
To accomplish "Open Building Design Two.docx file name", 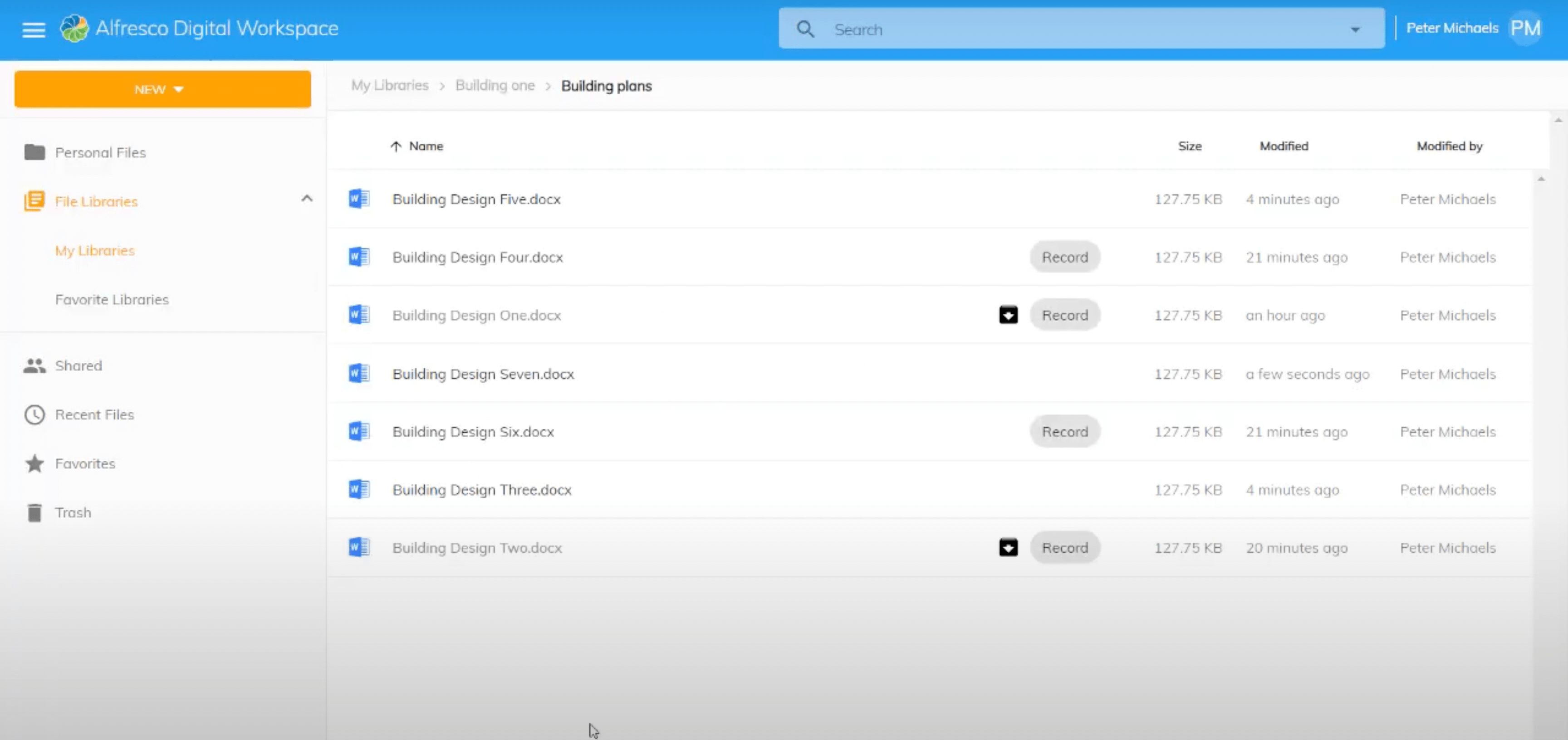I will coord(477,548).
